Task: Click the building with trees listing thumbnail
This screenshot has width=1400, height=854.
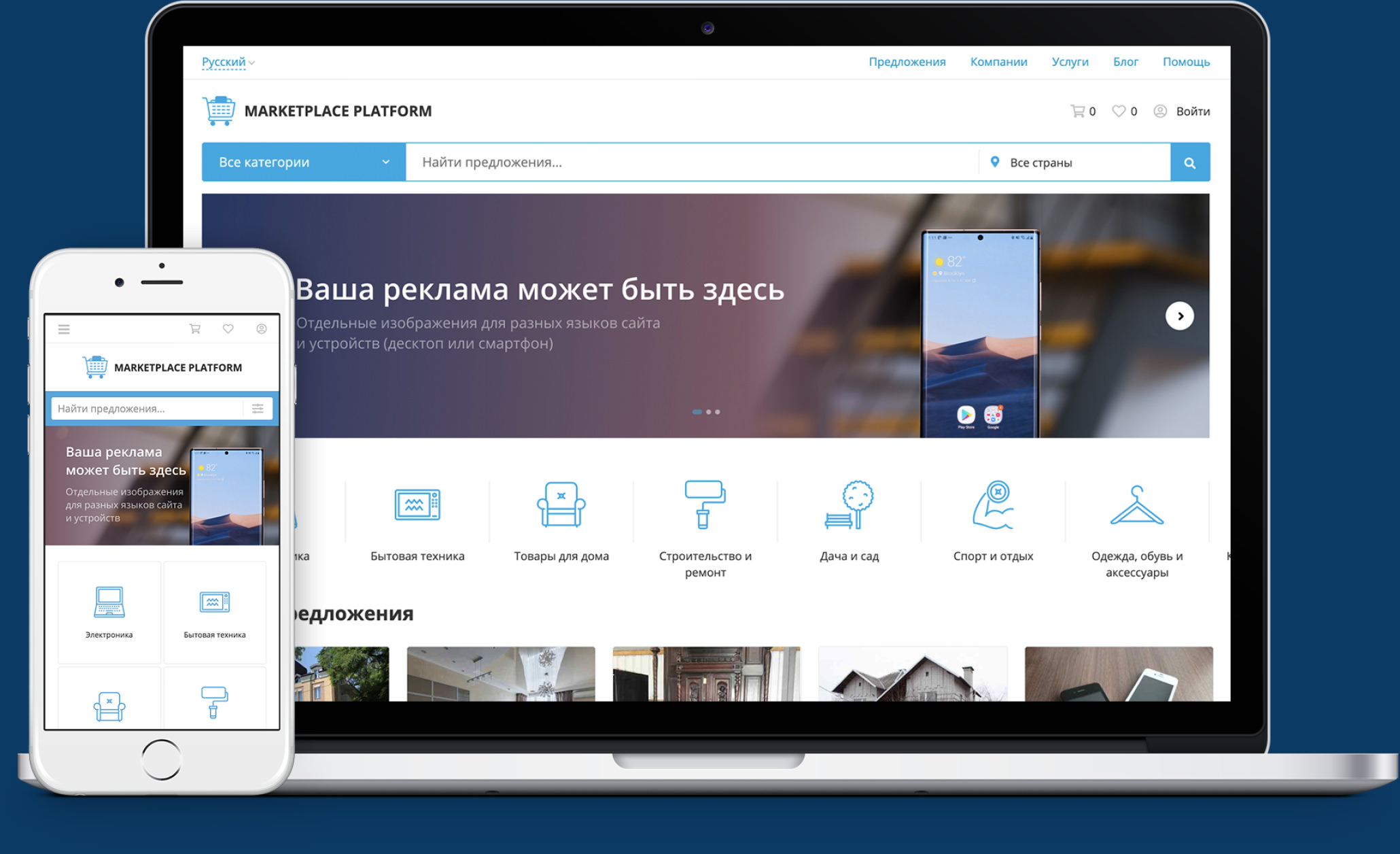Action: pos(342,674)
